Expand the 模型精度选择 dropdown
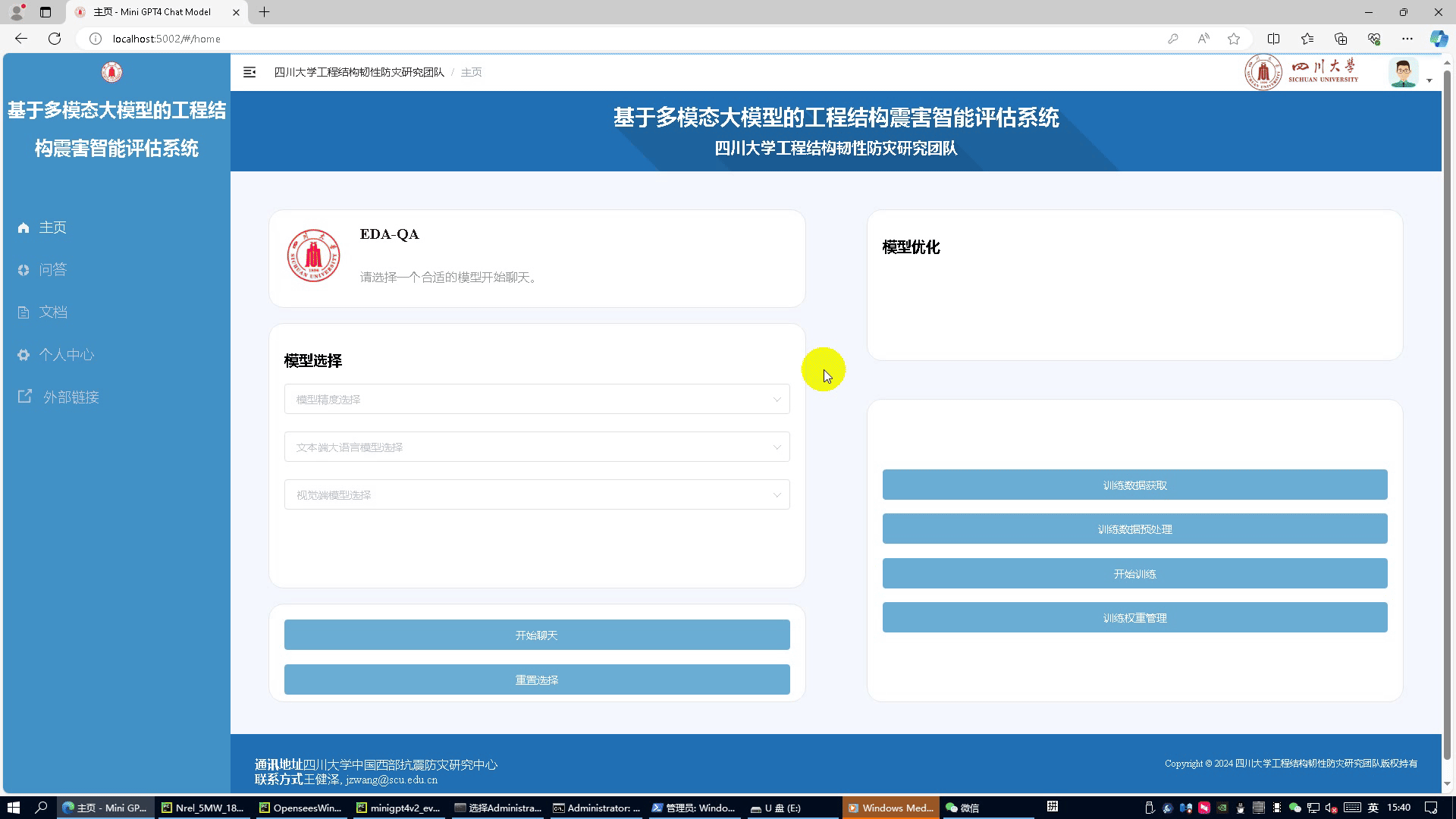1456x819 pixels. click(x=537, y=400)
